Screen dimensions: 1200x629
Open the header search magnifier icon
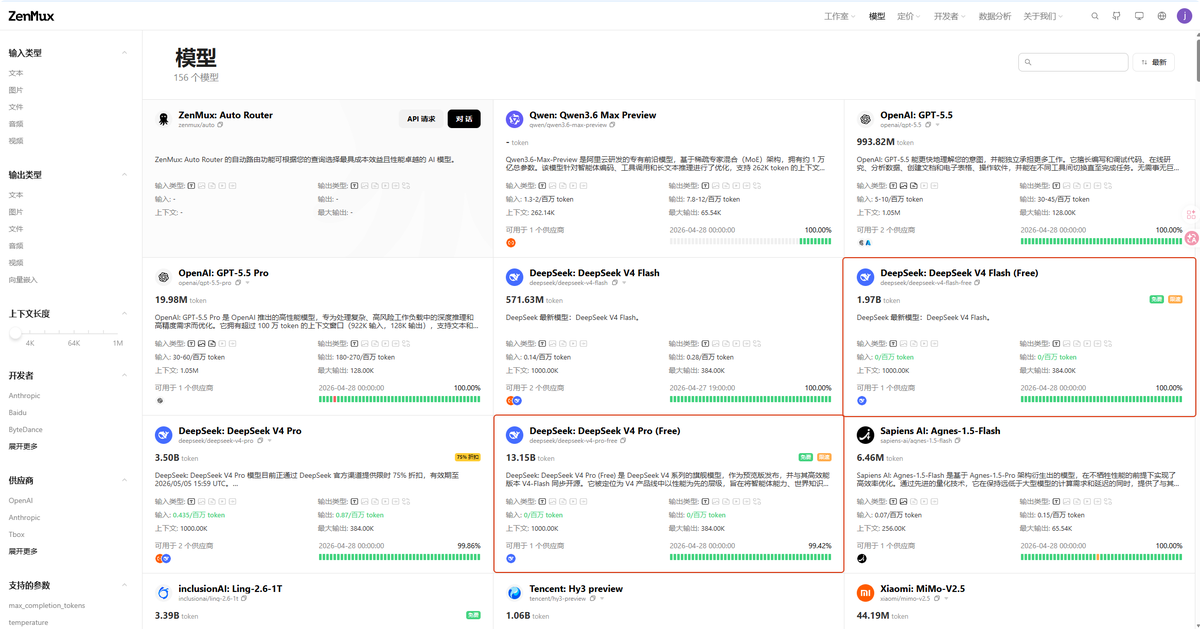point(1095,16)
